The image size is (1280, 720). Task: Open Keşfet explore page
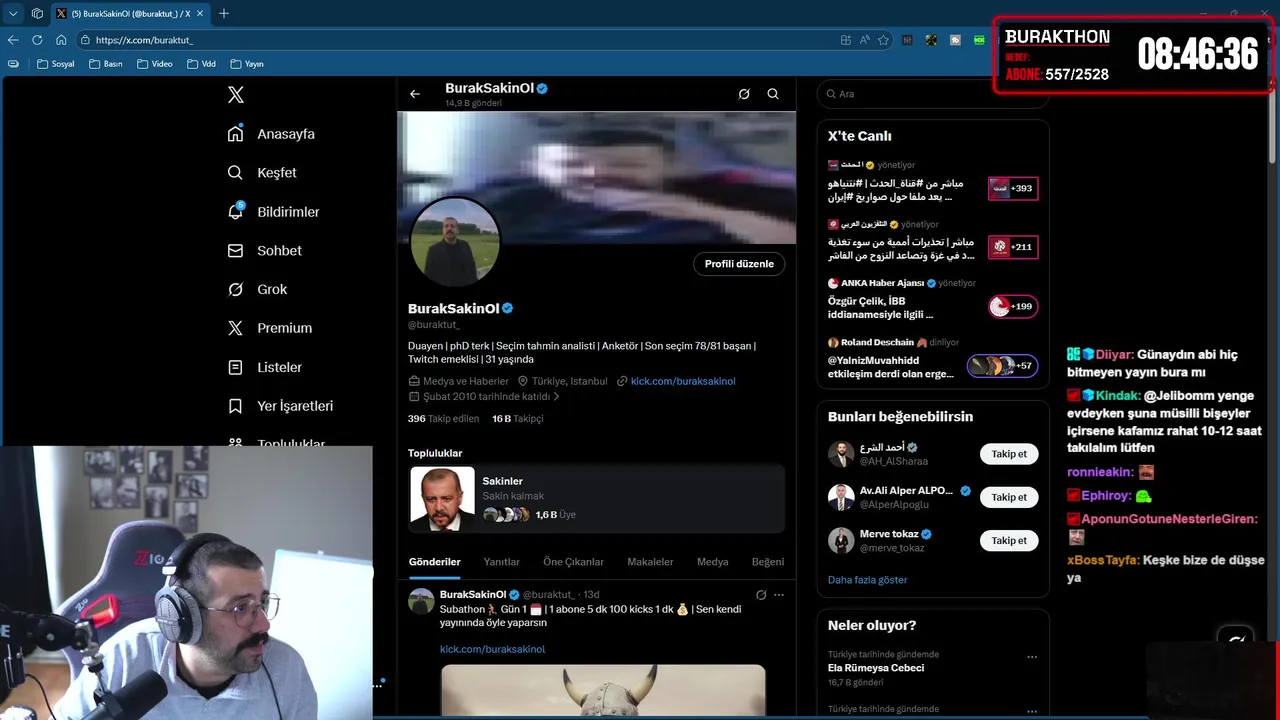pyautogui.click(x=262, y=173)
